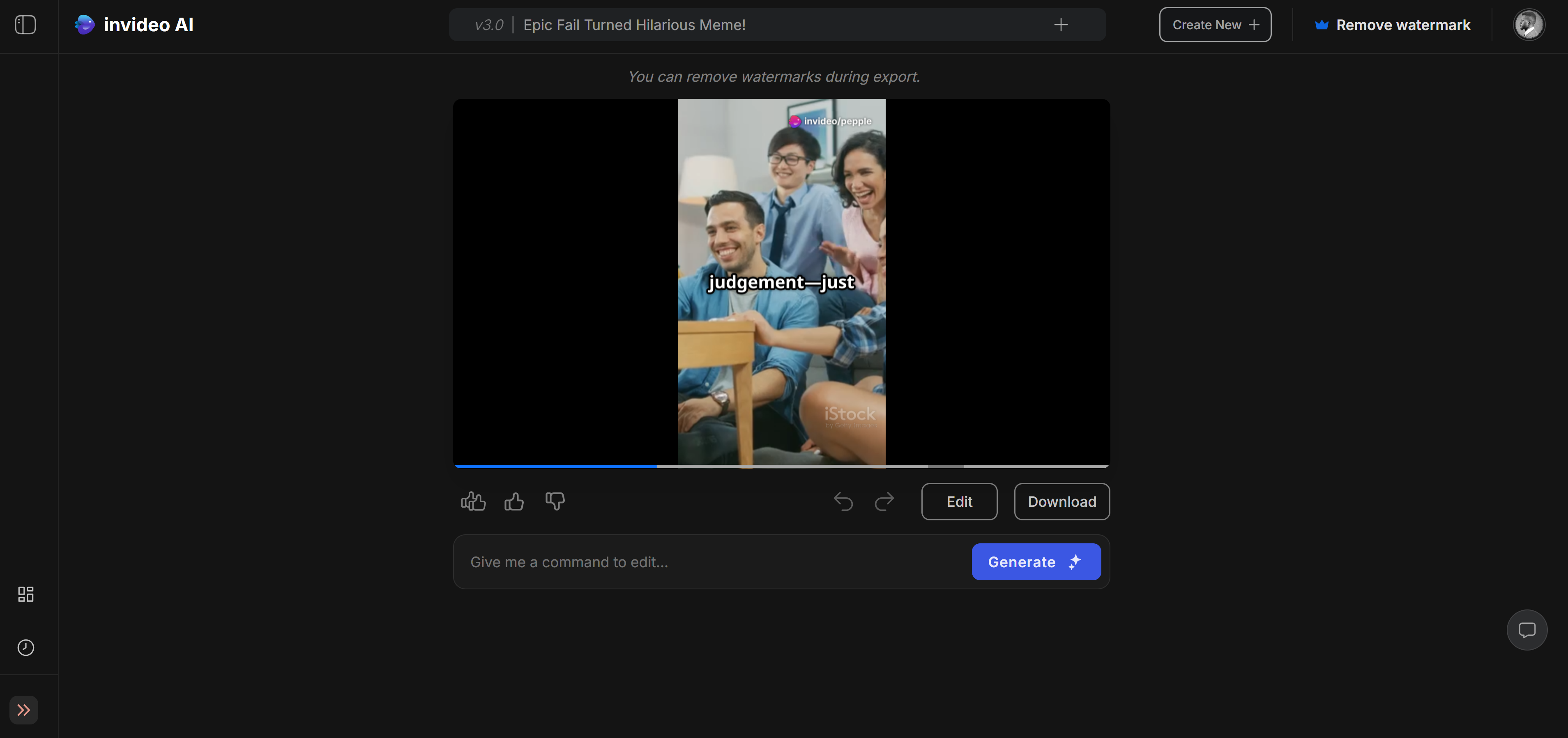The width and height of the screenshot is (1568, 738).
Task: Open the profile avatar menu
Action: click(x=1530, y=24)
